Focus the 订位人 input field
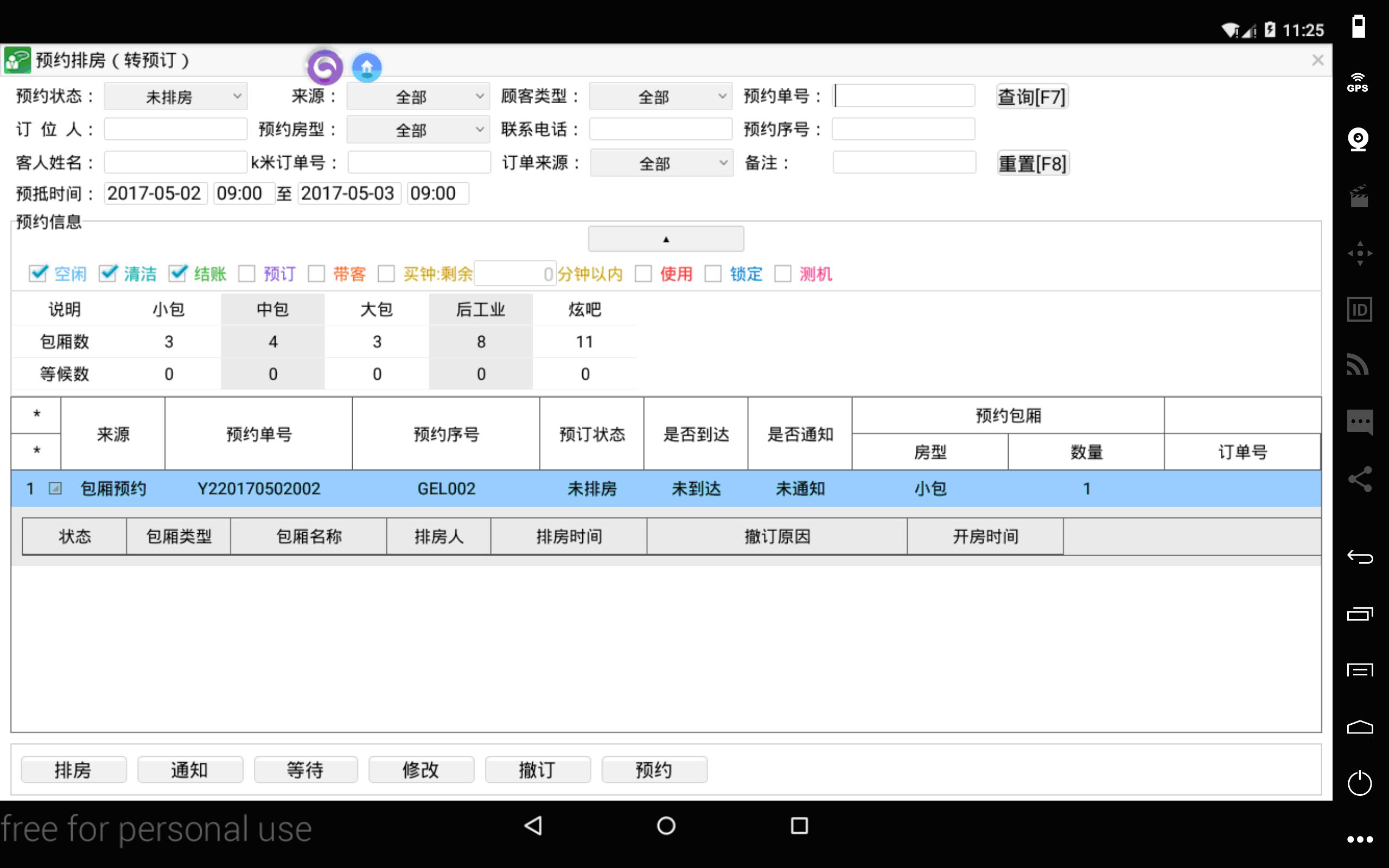1389x868 pixels. tap(176, 129)
